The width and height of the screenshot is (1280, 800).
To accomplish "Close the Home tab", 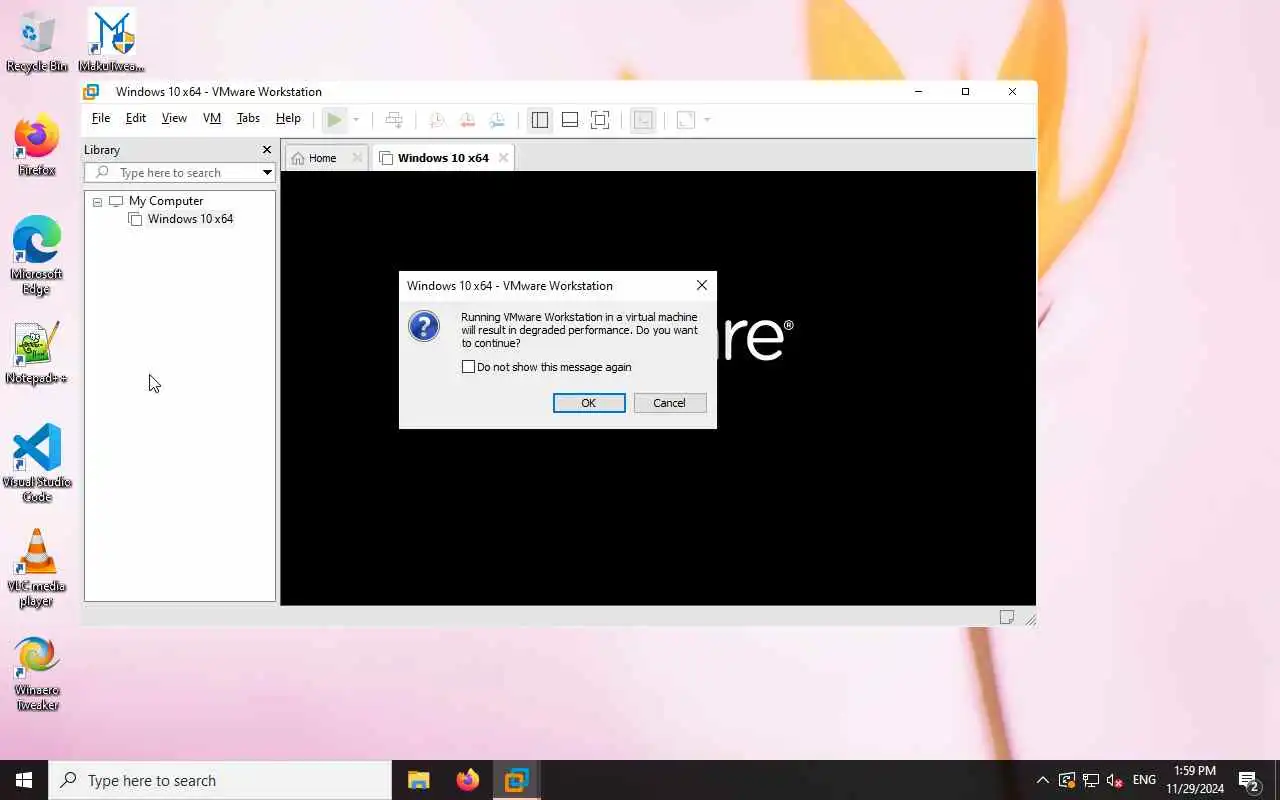I will pos(357,158).
